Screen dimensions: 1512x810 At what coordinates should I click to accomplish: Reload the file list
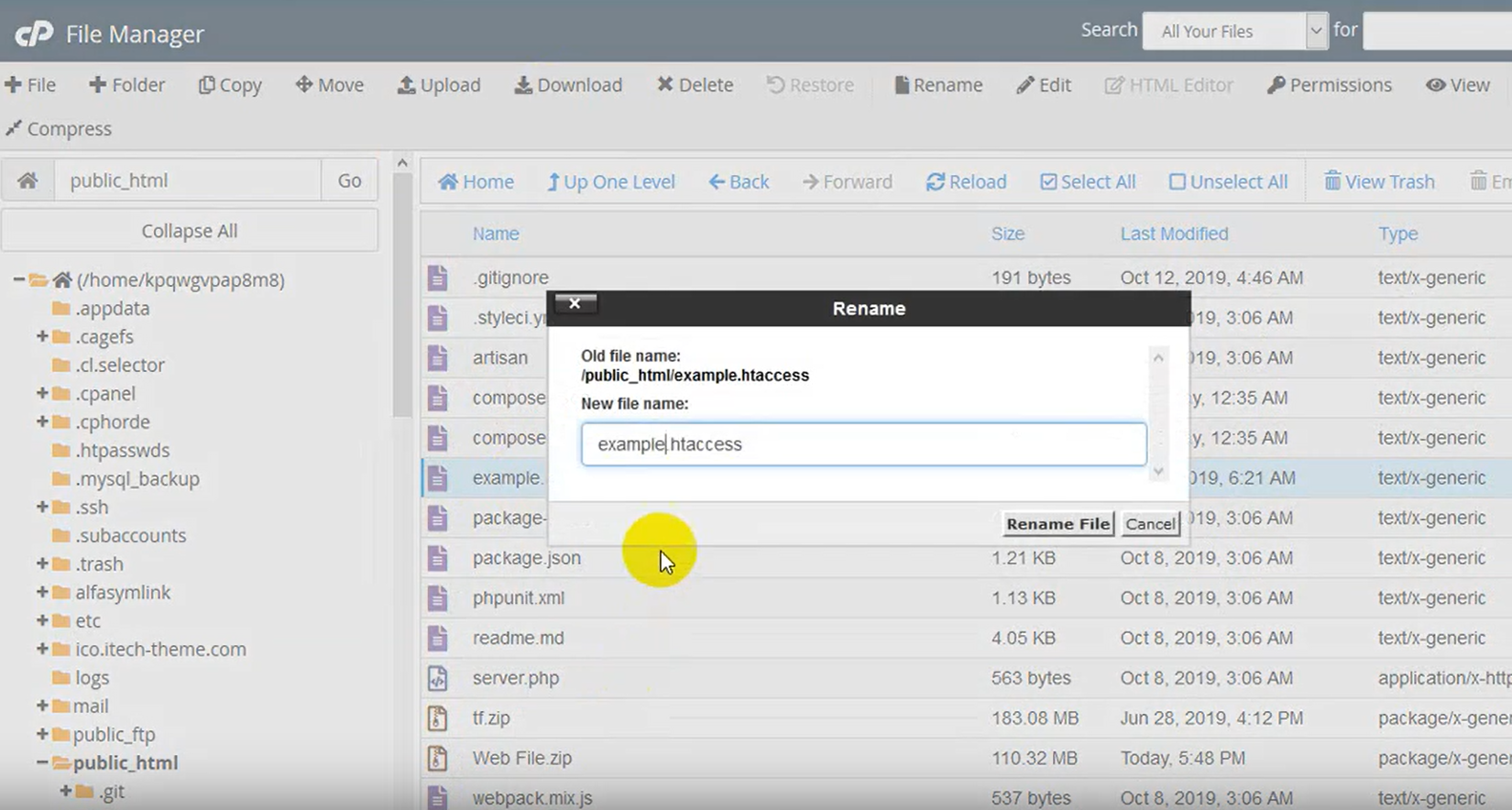966,181
